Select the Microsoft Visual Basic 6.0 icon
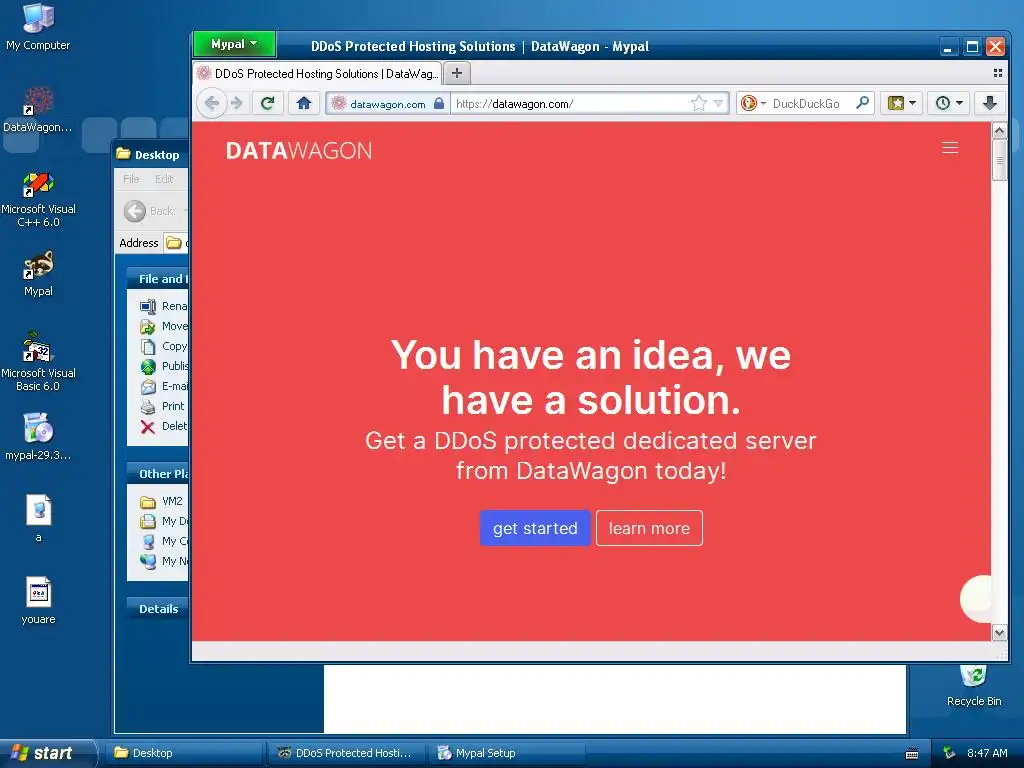 [x=38, y=362]
